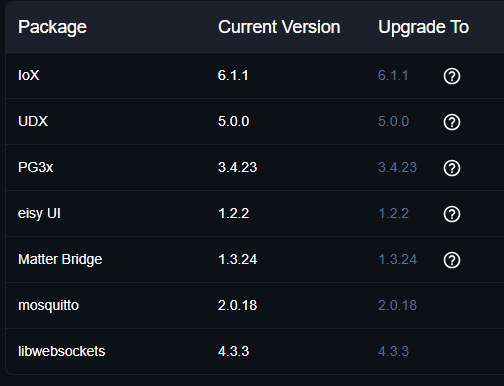504x386 pixels.
Task: Select the PG3x package name
Action: point(35,167)
